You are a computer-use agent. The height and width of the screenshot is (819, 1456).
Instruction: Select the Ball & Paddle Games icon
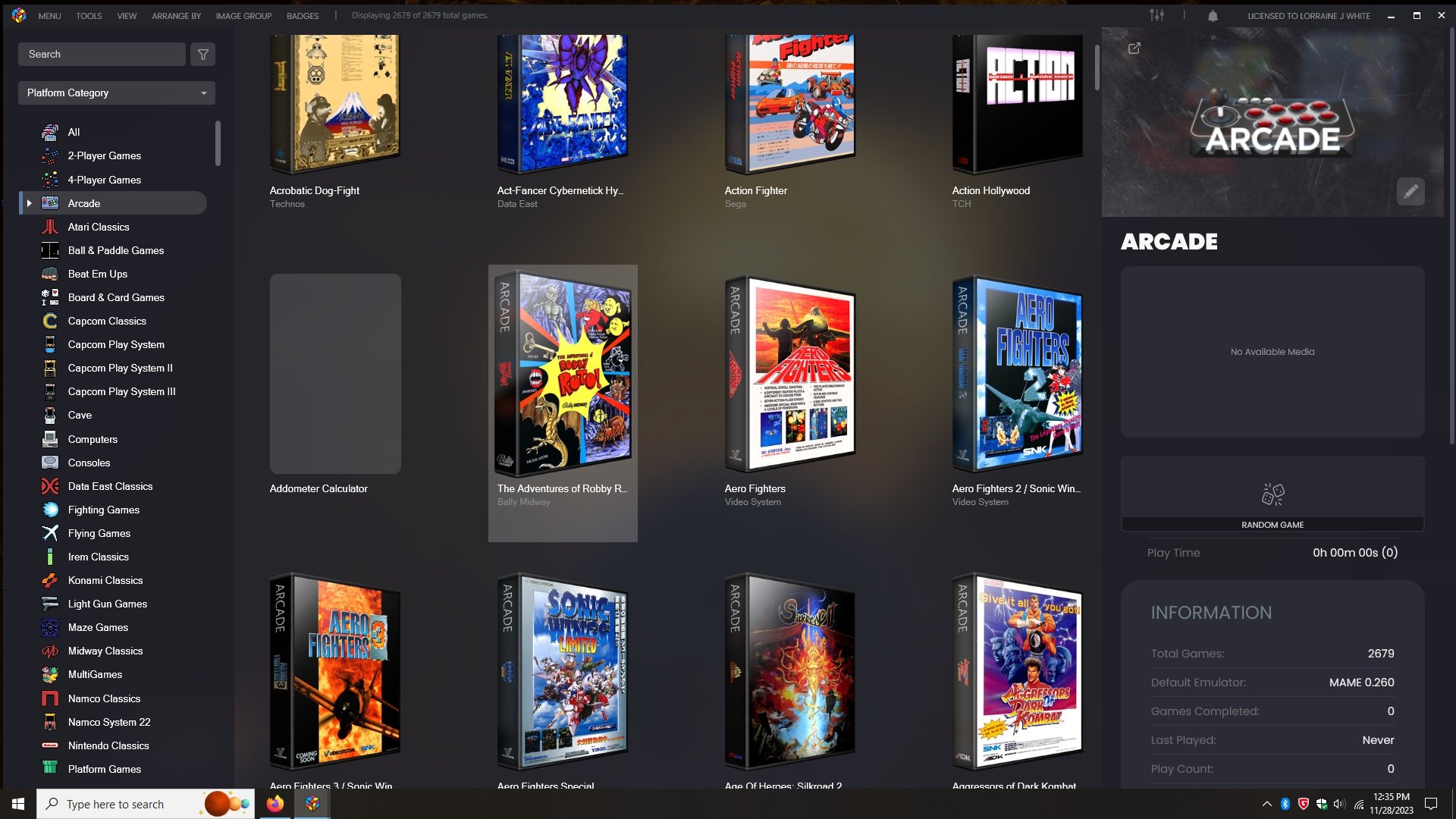pos(50,250)
